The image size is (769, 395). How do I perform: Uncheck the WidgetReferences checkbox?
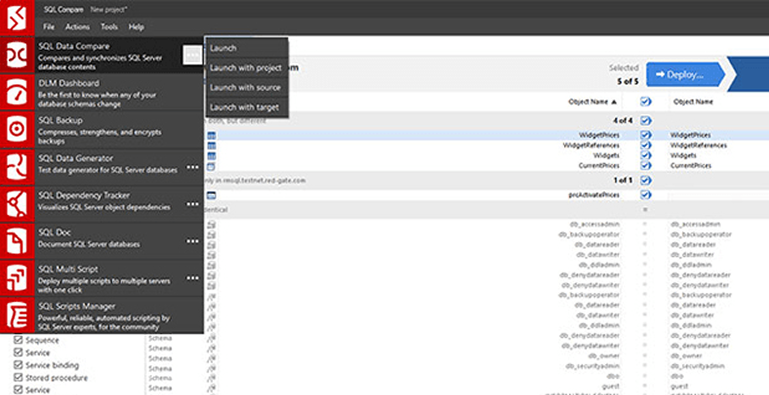pyautogui.click(x=645, y=145)
